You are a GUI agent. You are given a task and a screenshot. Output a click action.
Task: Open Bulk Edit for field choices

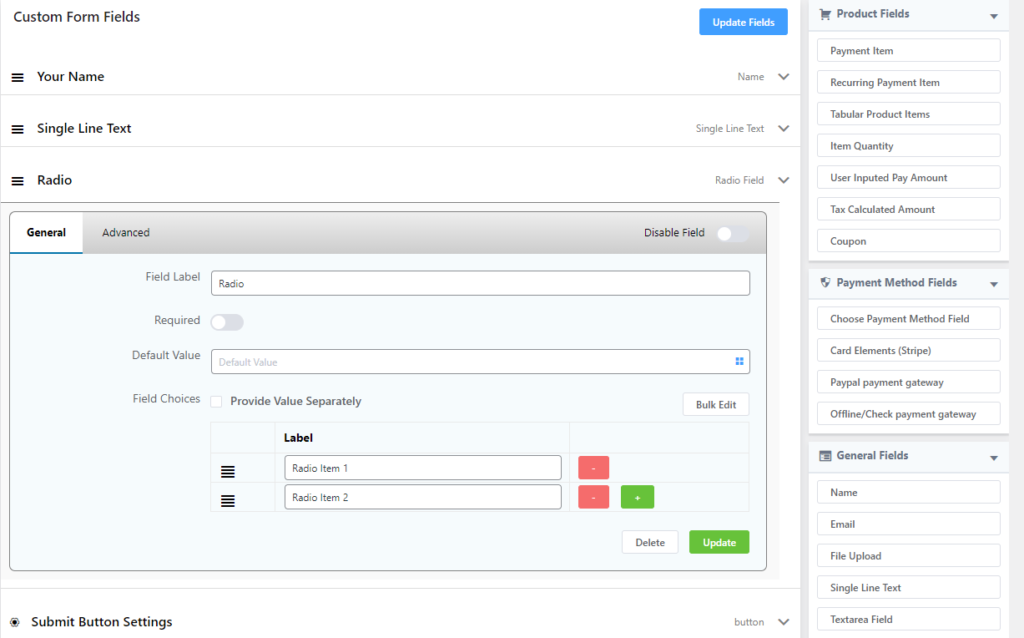coord(715,405)
